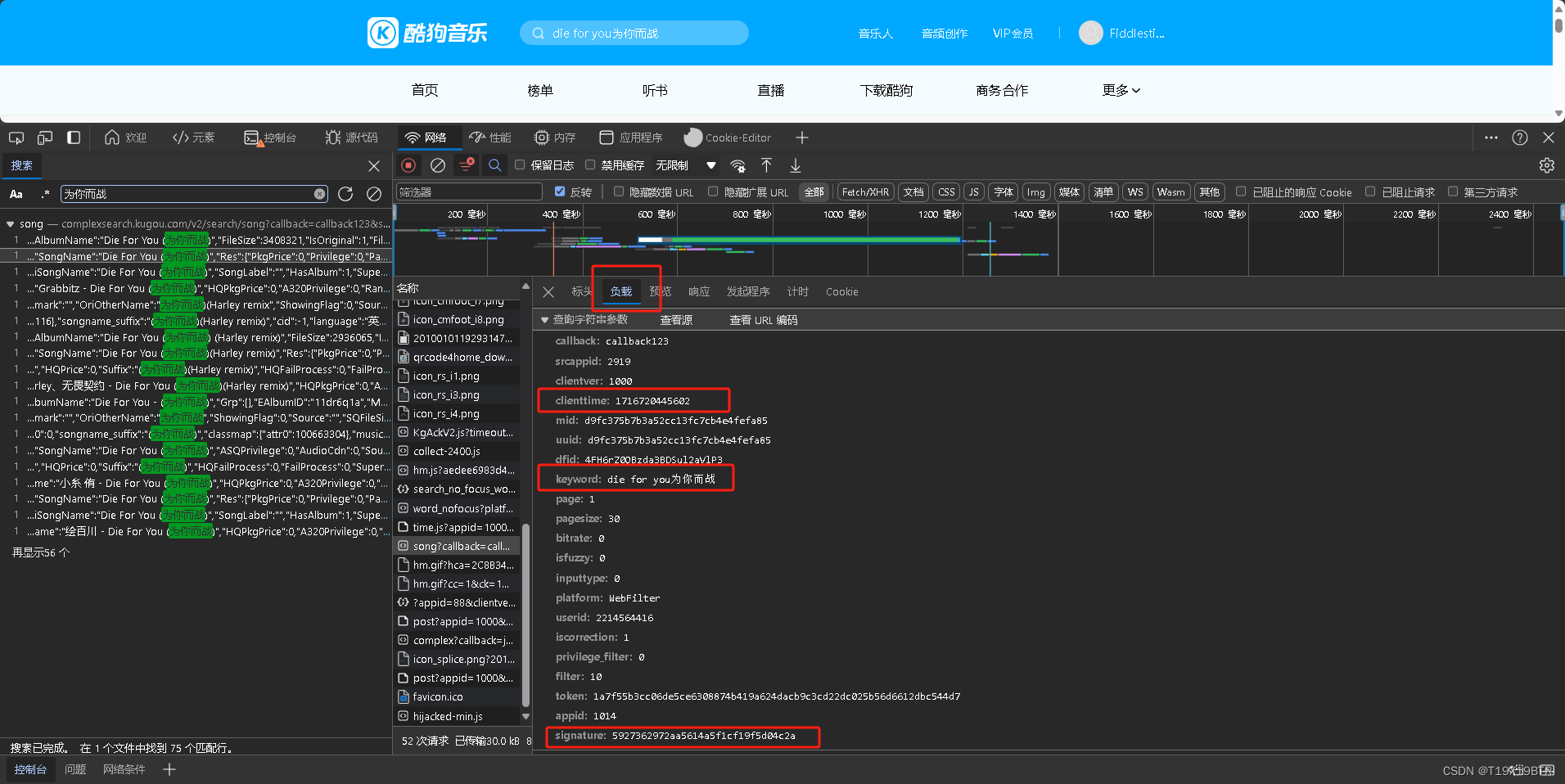Screen dimensions: 1565x784
Task: Open the 无限制 throttling dropdown
Action: click(686, 165)
